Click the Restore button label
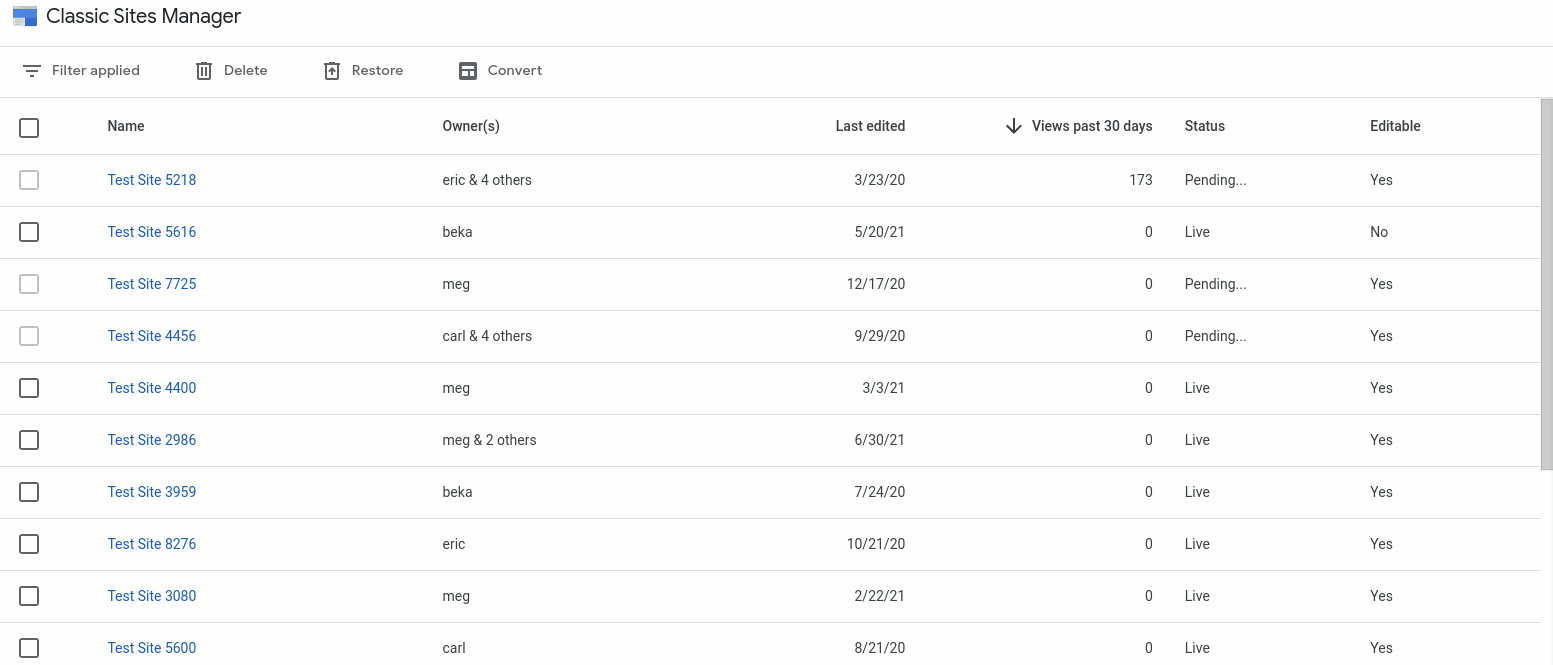Viewport: 1553px width, 665px height. [378, 71]
